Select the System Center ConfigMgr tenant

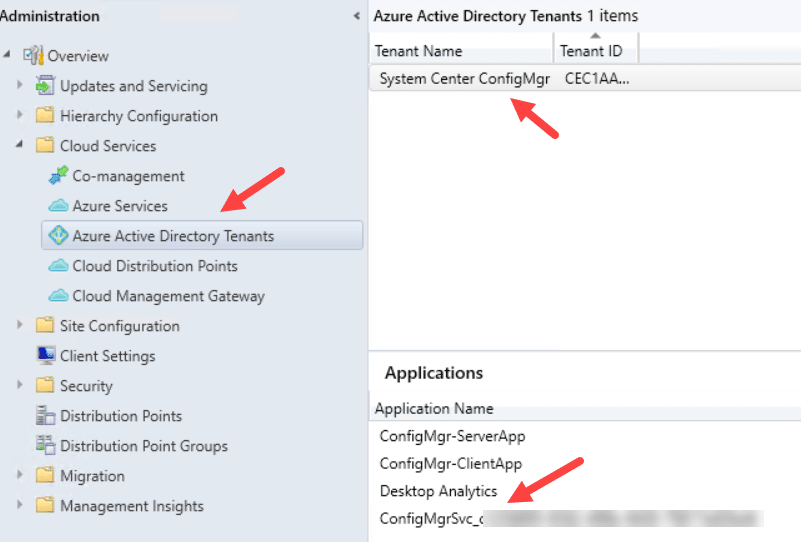tap(464, 79)
